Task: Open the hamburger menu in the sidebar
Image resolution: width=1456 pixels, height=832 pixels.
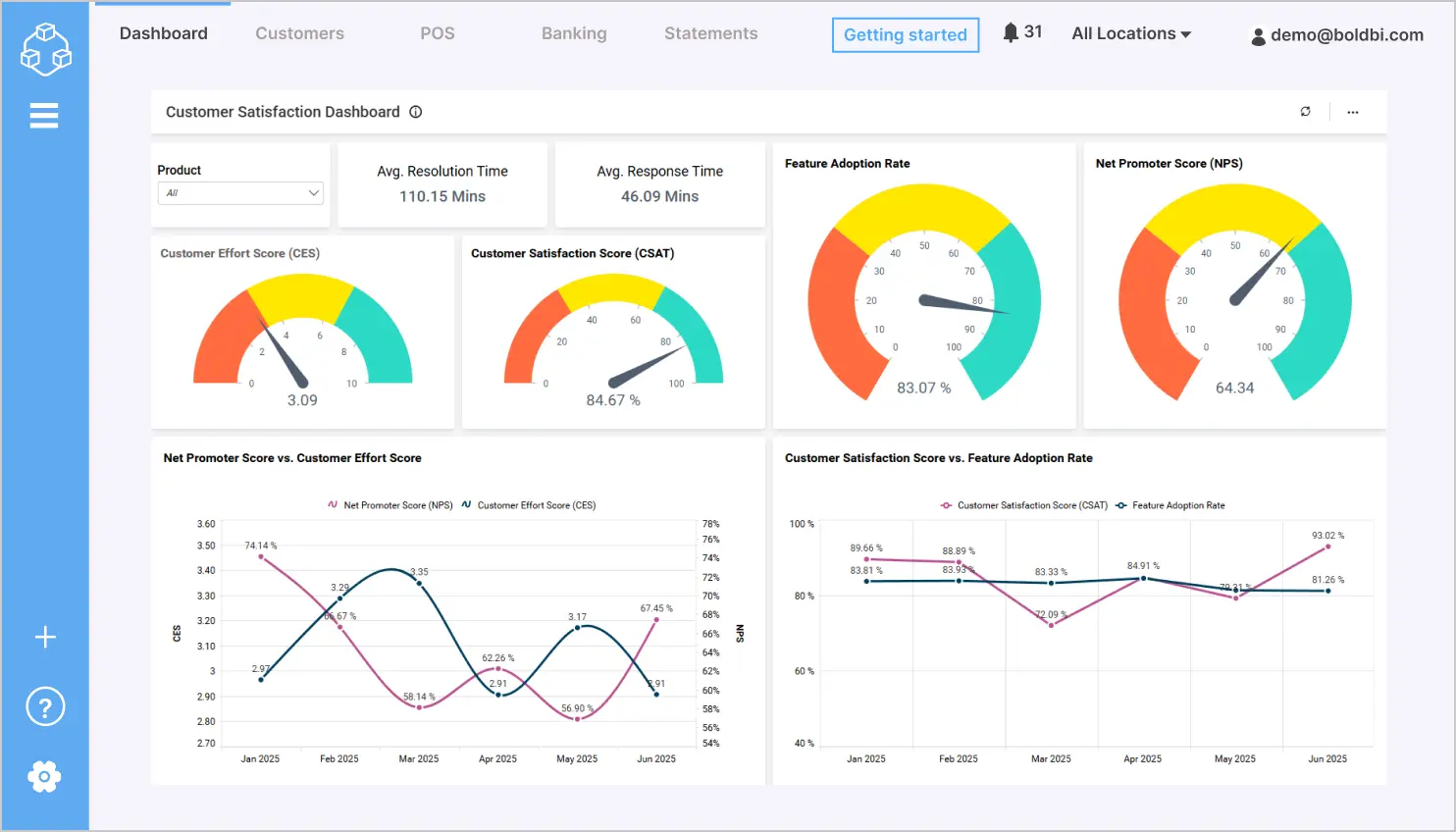Action: (44, 115)
